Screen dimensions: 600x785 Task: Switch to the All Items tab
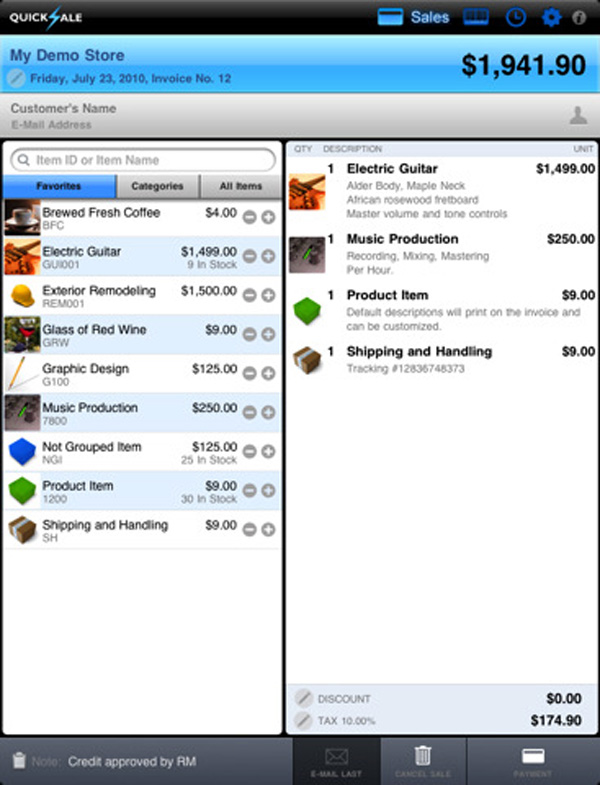click(x=240, y=186)
